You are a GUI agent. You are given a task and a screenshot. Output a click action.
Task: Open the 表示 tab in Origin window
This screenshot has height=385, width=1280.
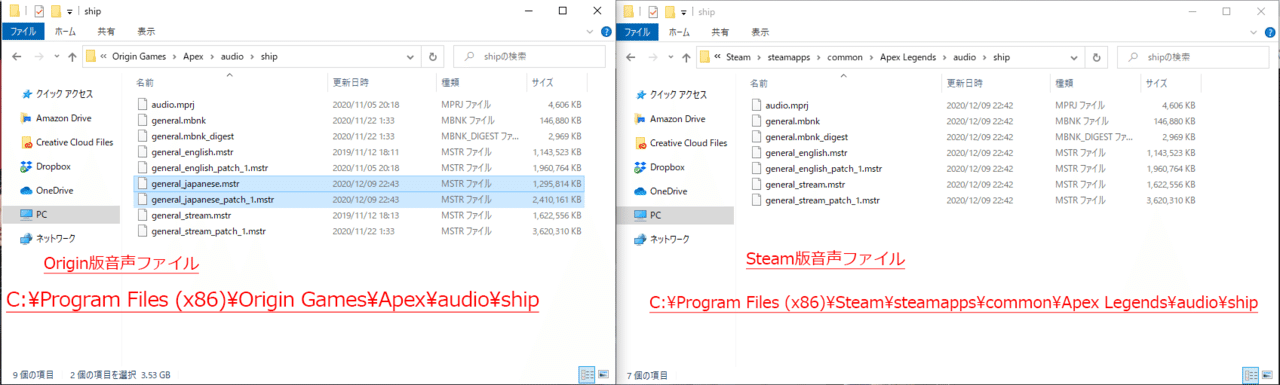(x=146, y=31)
